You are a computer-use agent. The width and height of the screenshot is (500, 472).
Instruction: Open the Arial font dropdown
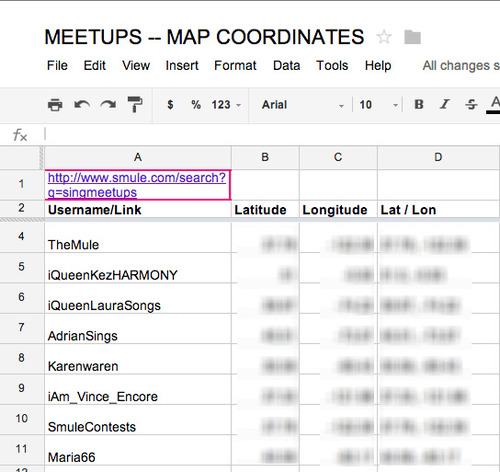(302, 105)
